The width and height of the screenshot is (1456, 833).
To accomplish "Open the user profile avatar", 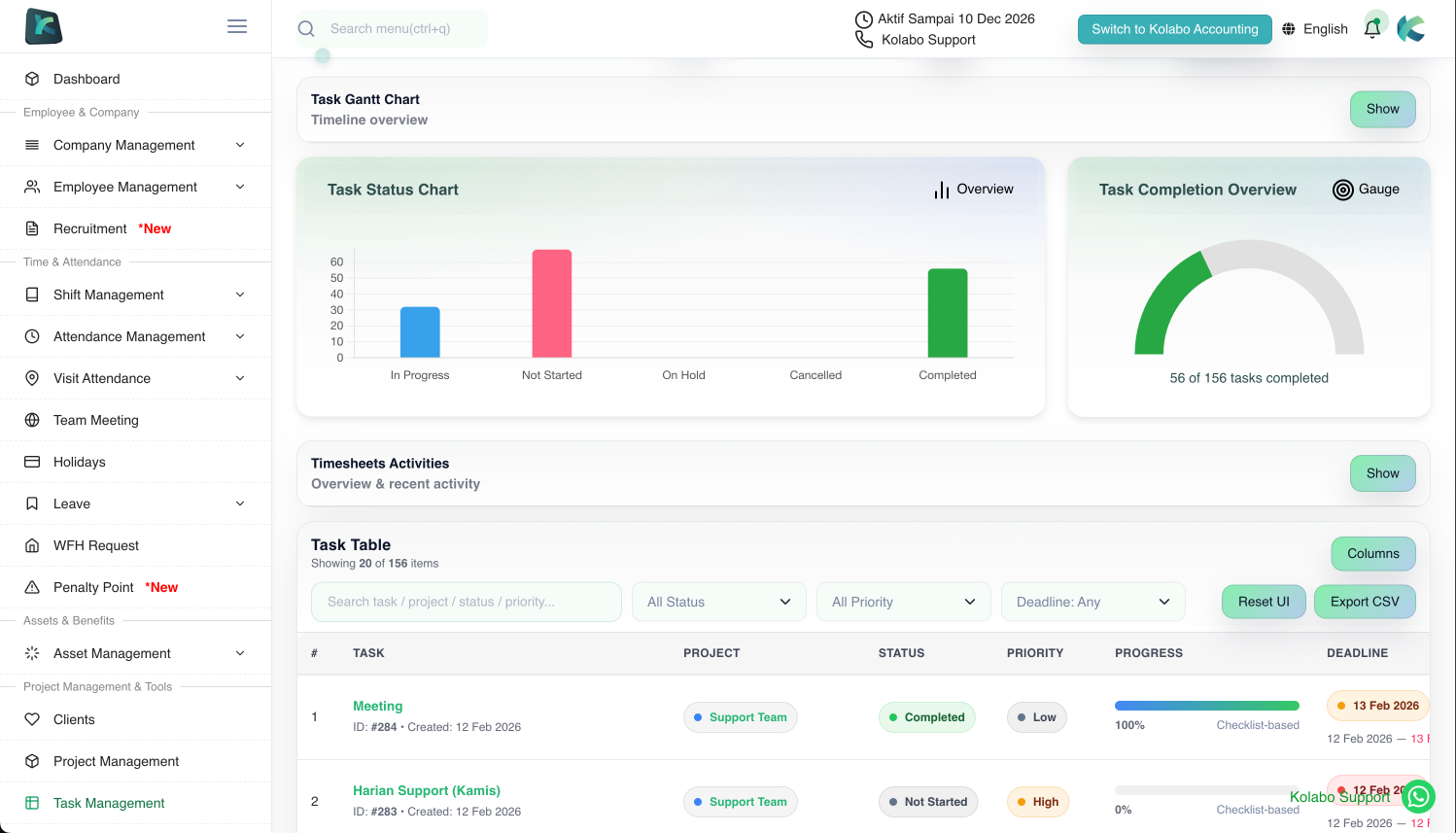I will (1411, 28).
